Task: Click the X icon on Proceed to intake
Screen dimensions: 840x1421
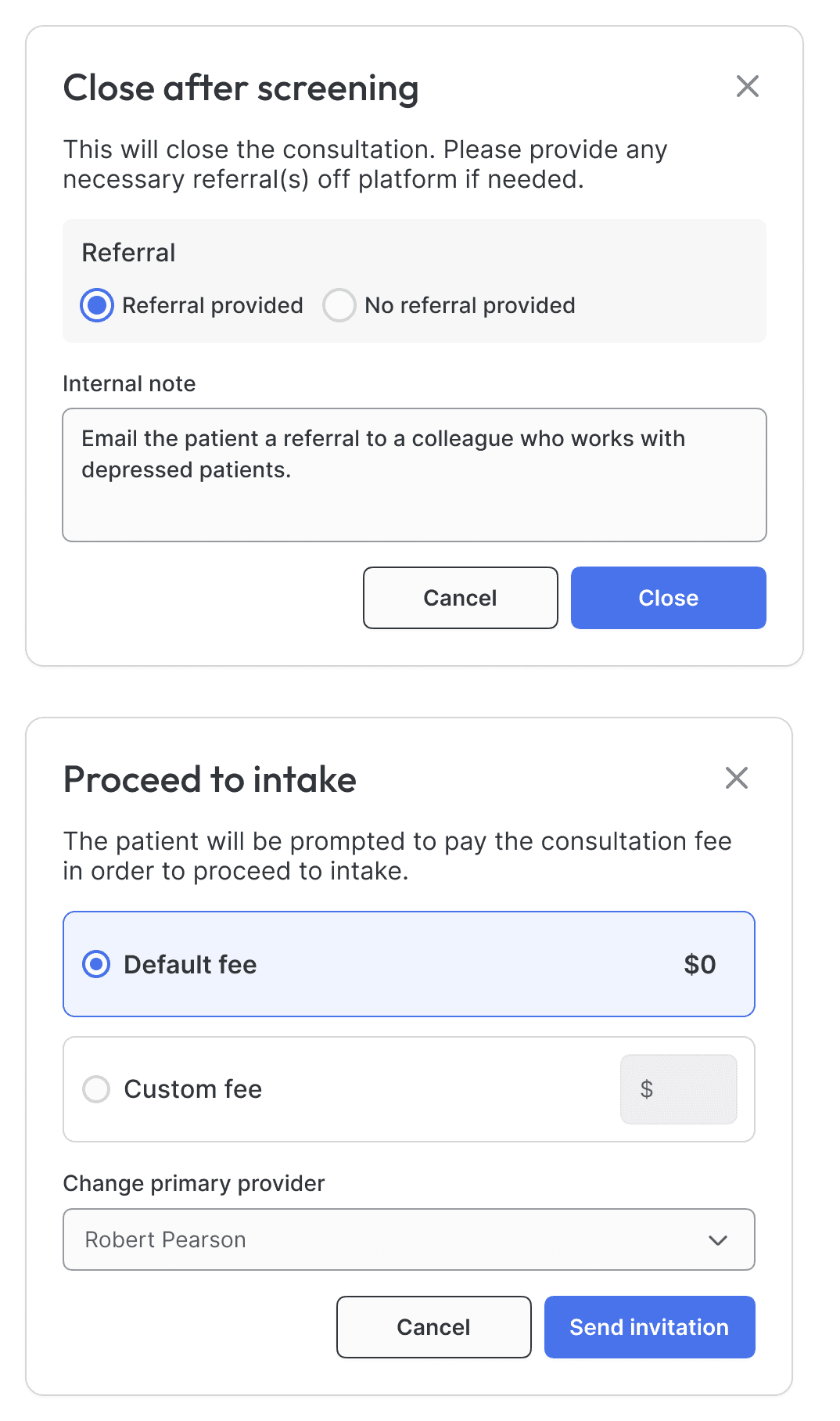Action: pyautogui.click(x=737, y=778)
